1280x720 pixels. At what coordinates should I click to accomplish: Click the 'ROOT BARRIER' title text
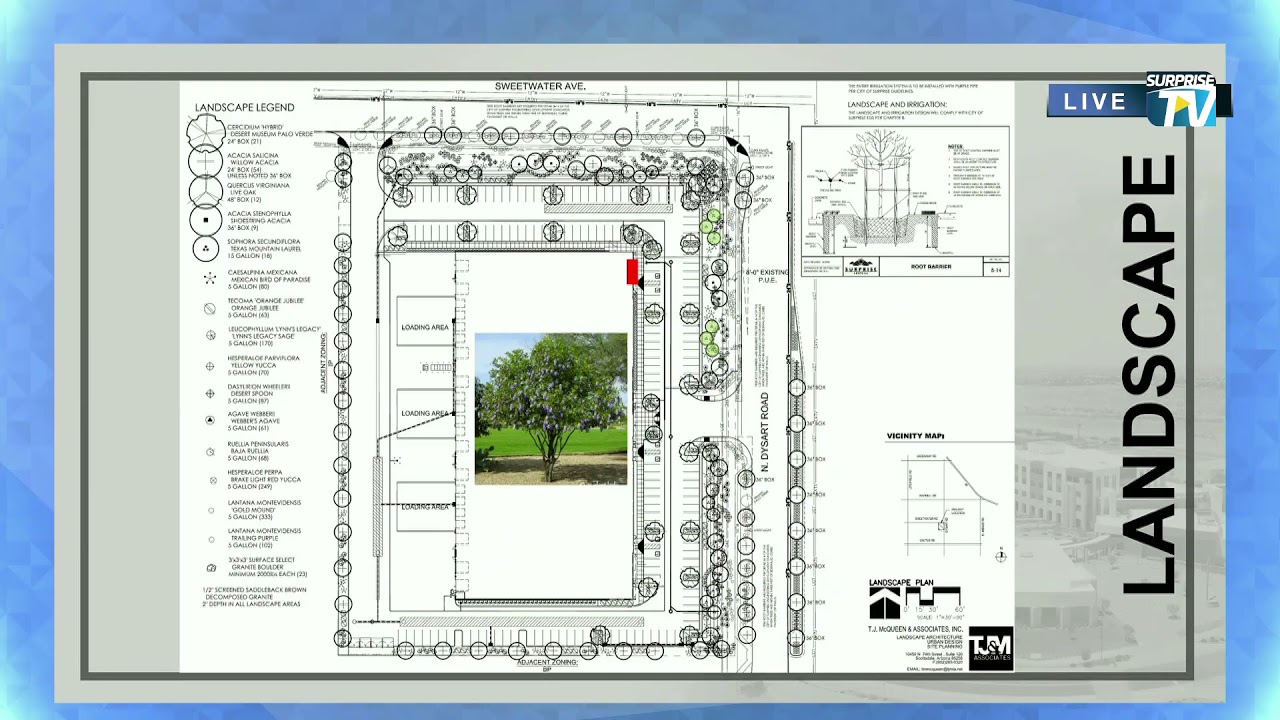932,268
